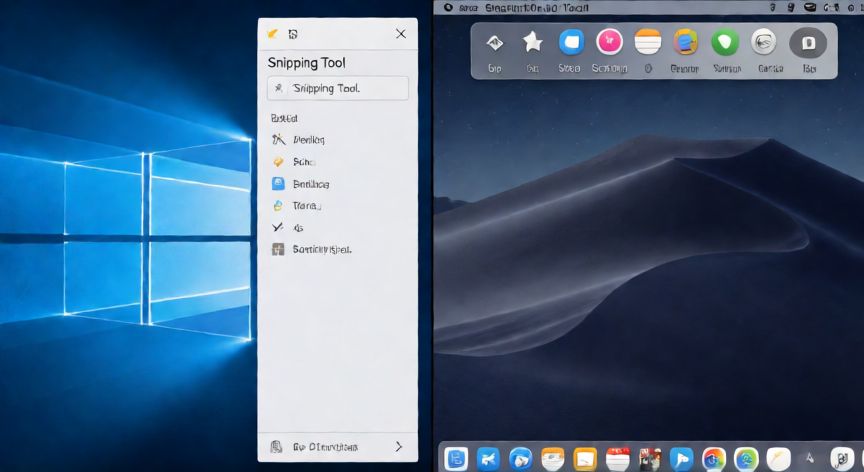Image resolution: width=864 pixels, height=472 pixels.
Task: Click the yellow pencil icon in Snipping Tool panel header
Action: click(272, 34)
